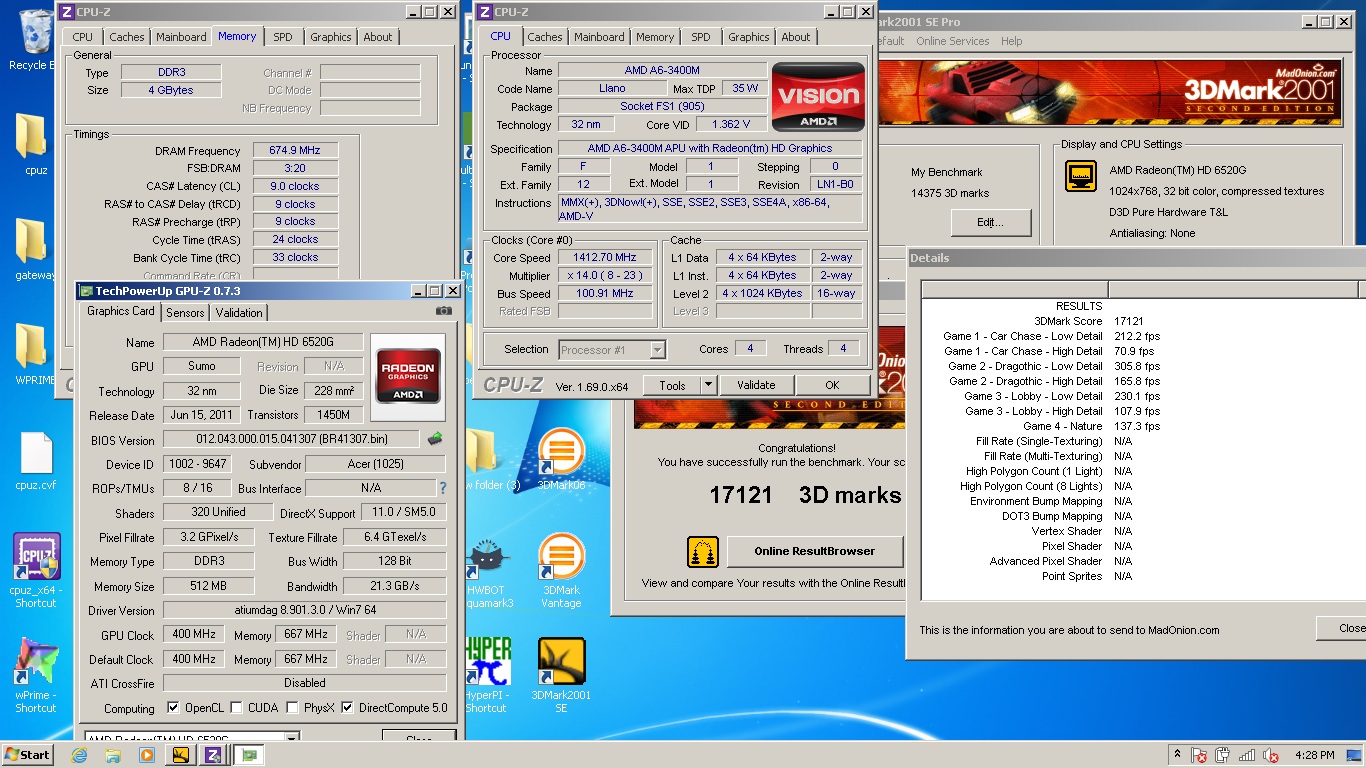Open the Start menu
Viewport: 1366px width, 768px height.
28,755
